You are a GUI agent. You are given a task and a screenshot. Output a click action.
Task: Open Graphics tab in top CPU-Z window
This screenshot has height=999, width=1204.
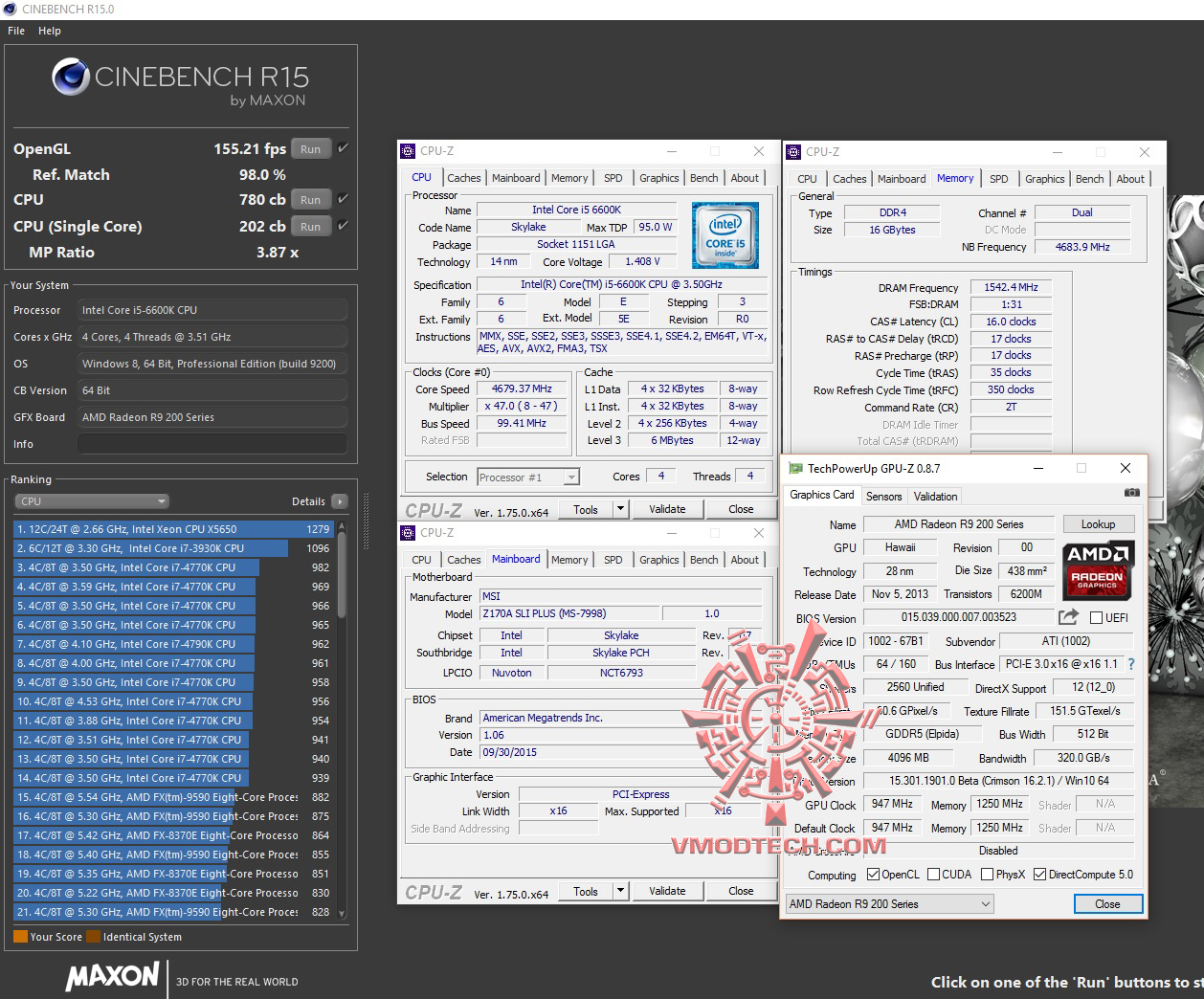click(x=659, y=178)
